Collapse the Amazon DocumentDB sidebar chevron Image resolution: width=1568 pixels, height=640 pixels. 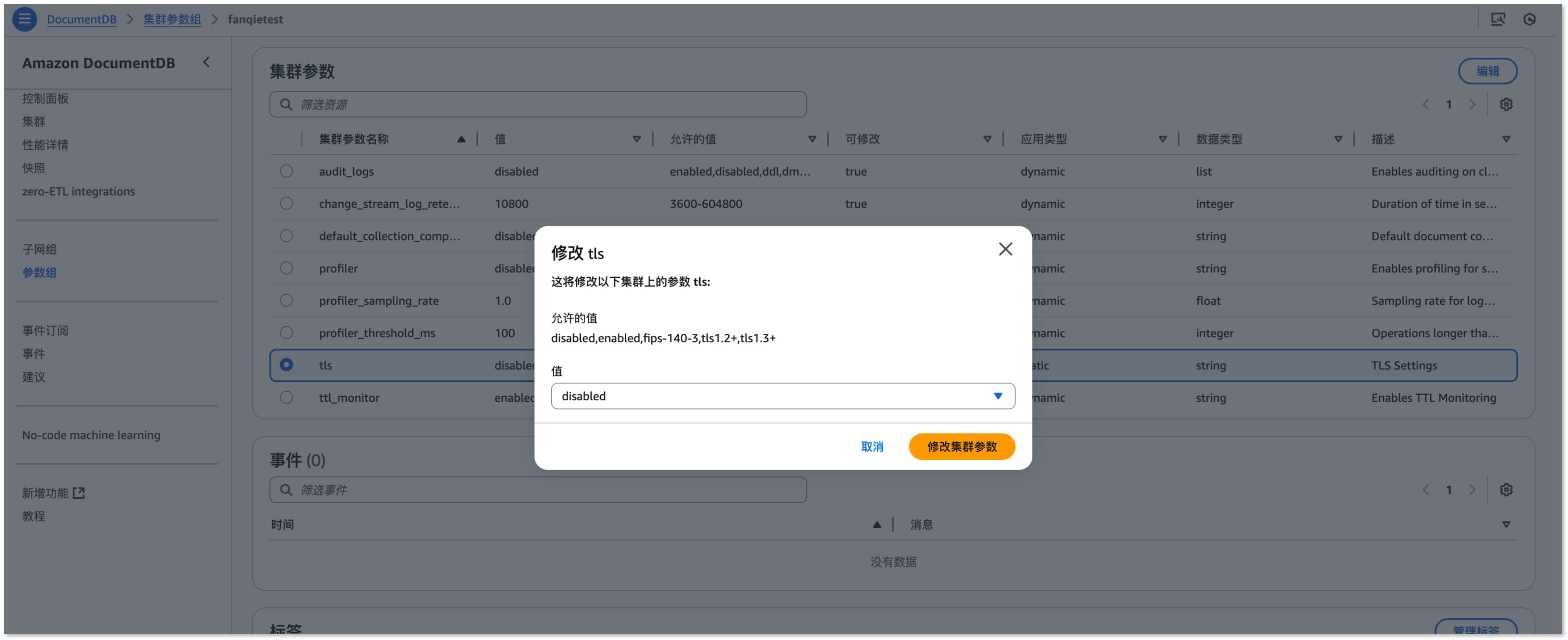pyautogui.click(x=206, y=62)
